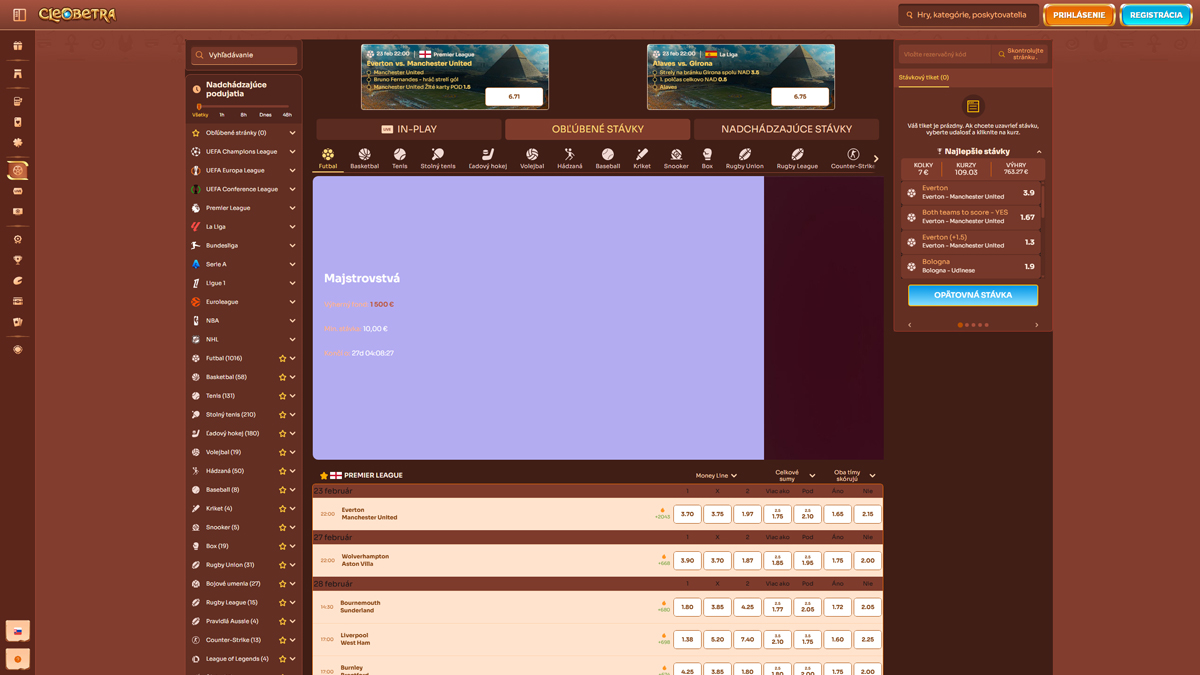Image resolution: width=1200 pixels, height=675 pixels.
Task: Mark Tenis (131) as favorite
Action: pos(283,395)
